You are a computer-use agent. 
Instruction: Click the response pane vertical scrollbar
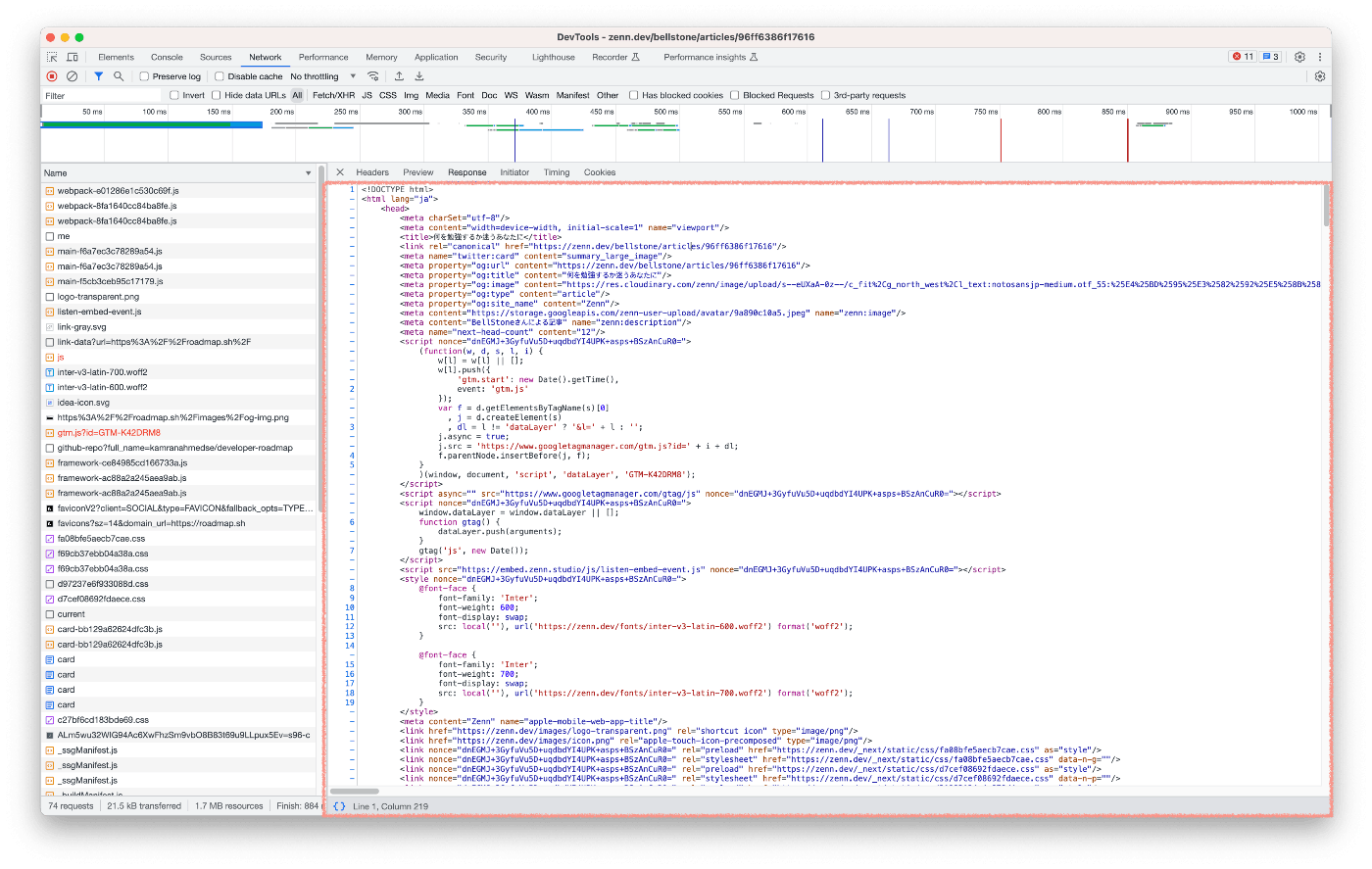[1327, 206]
